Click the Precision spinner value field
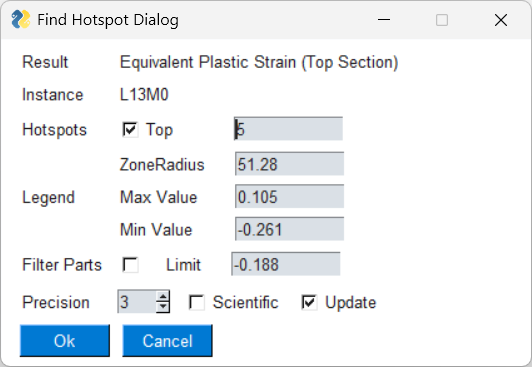Image resolution: width=532 pixels, height=367 pixels. pos(137,302)
